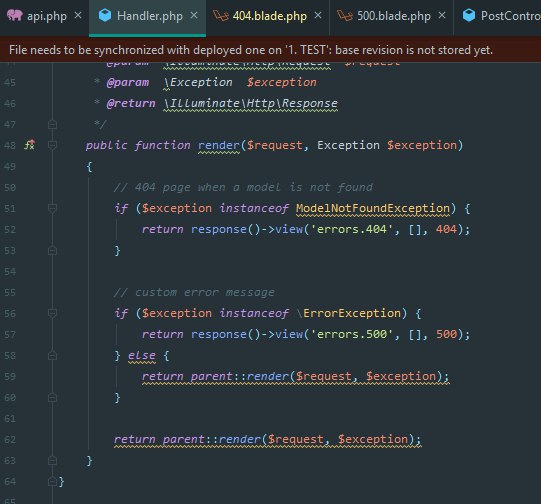Click line number 56 in the gutter
Image resolution: width=541 pixels, height=504 pixels.
tap(10, 313)
